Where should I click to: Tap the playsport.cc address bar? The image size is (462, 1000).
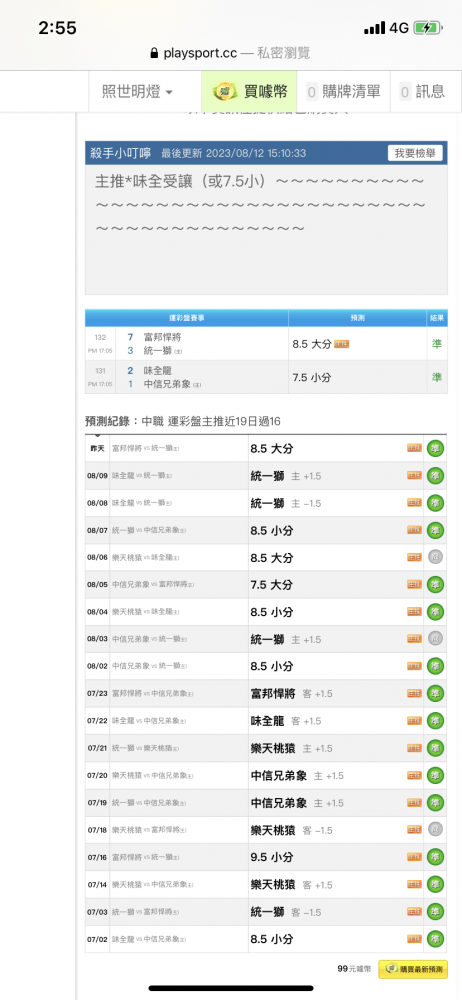point(231,54)
